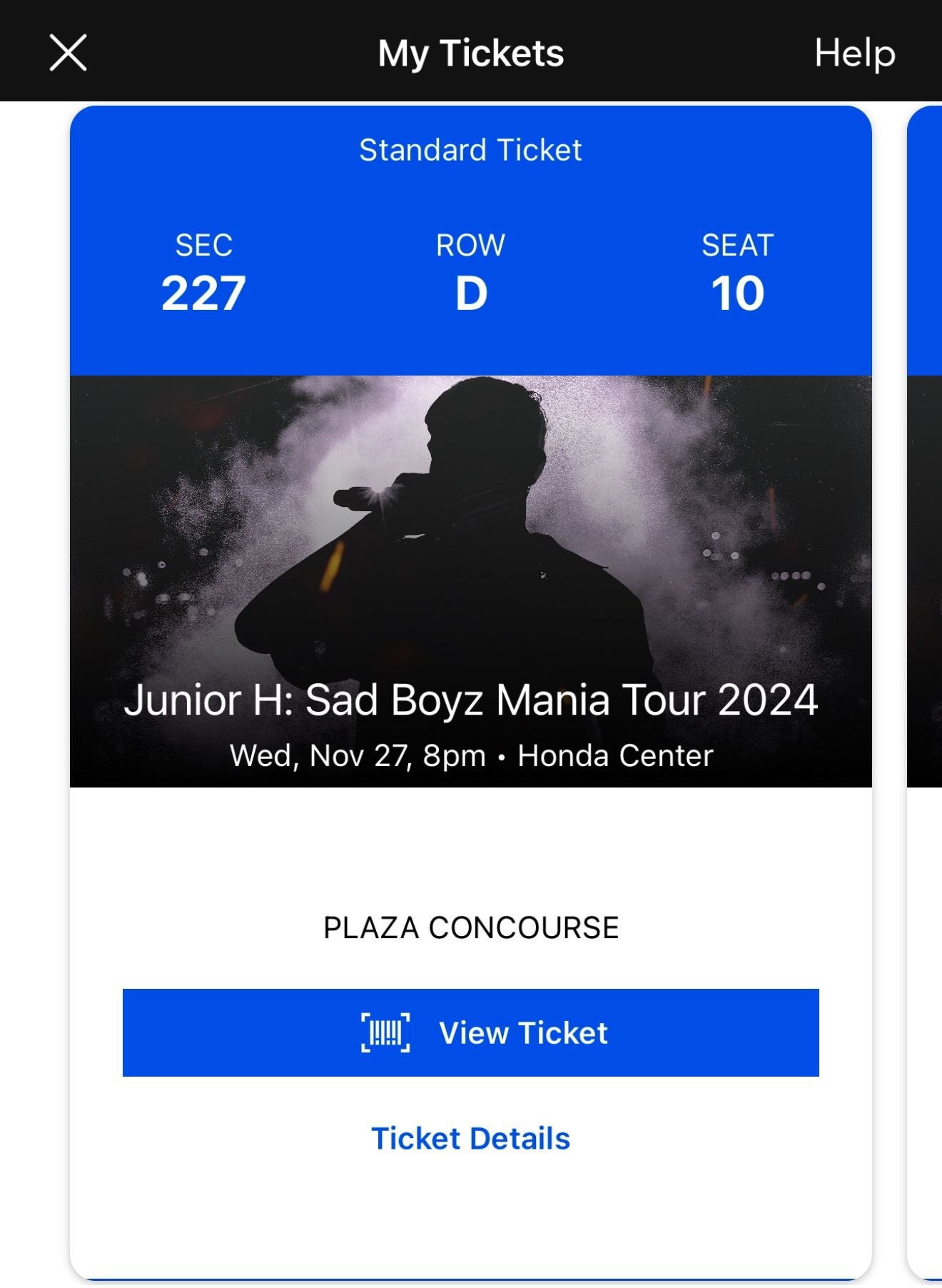Open Ticket Details
Viewport: 942px width, 1288px height.
pos(471,1138)
